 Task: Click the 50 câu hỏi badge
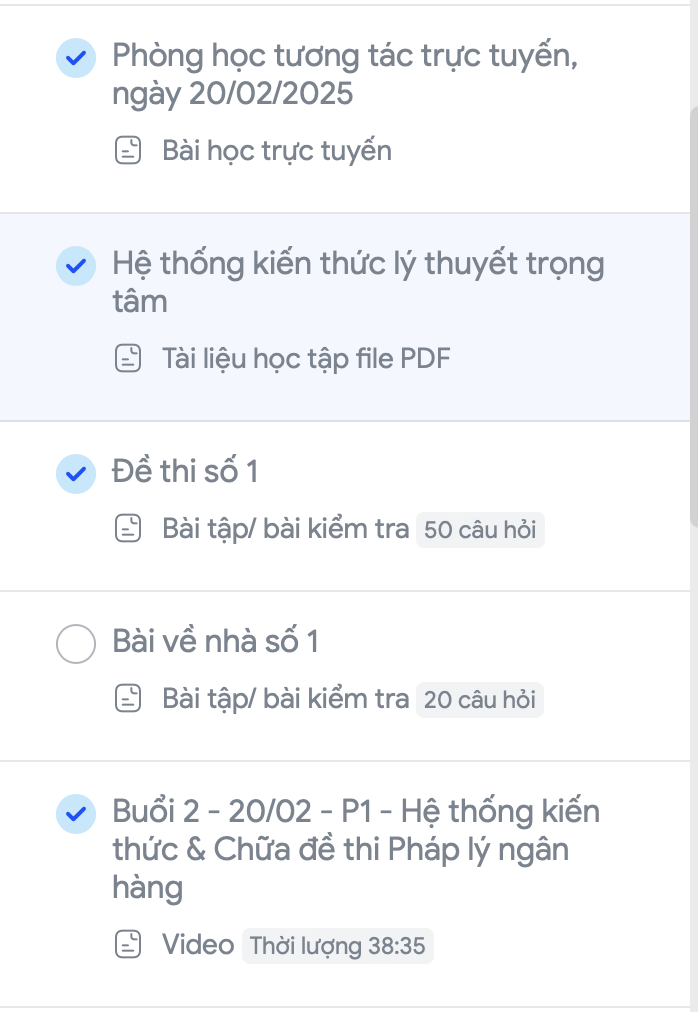point(480,530)
